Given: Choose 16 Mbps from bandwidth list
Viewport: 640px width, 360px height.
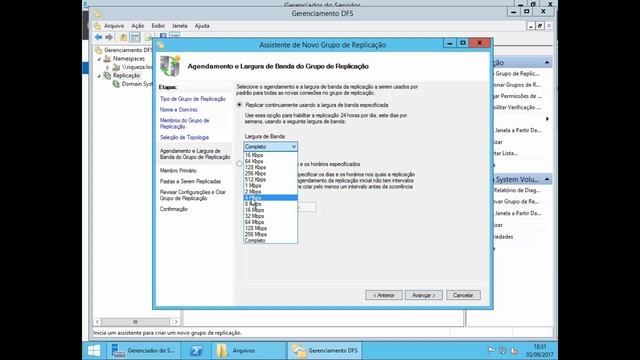Looking at the screenshot, I should click(271, 210).
